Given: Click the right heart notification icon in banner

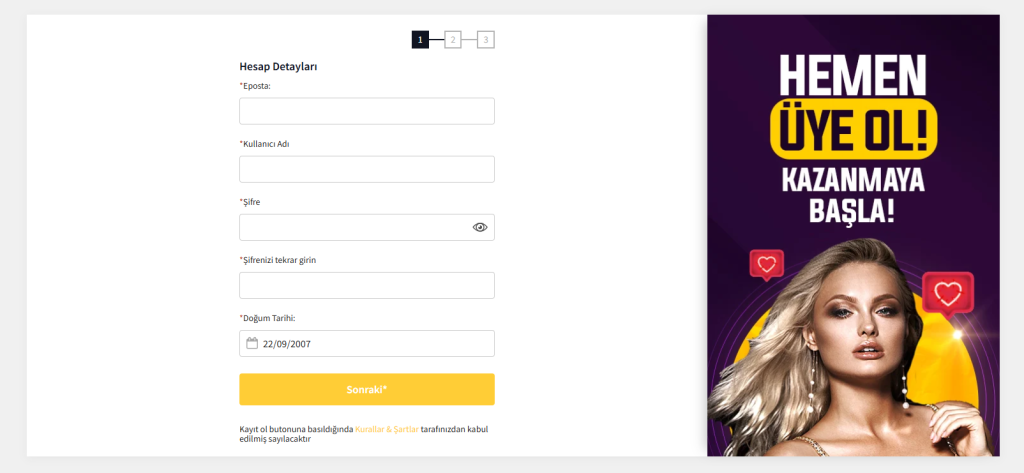Looking at the screenshot, I should click(947, 294).
